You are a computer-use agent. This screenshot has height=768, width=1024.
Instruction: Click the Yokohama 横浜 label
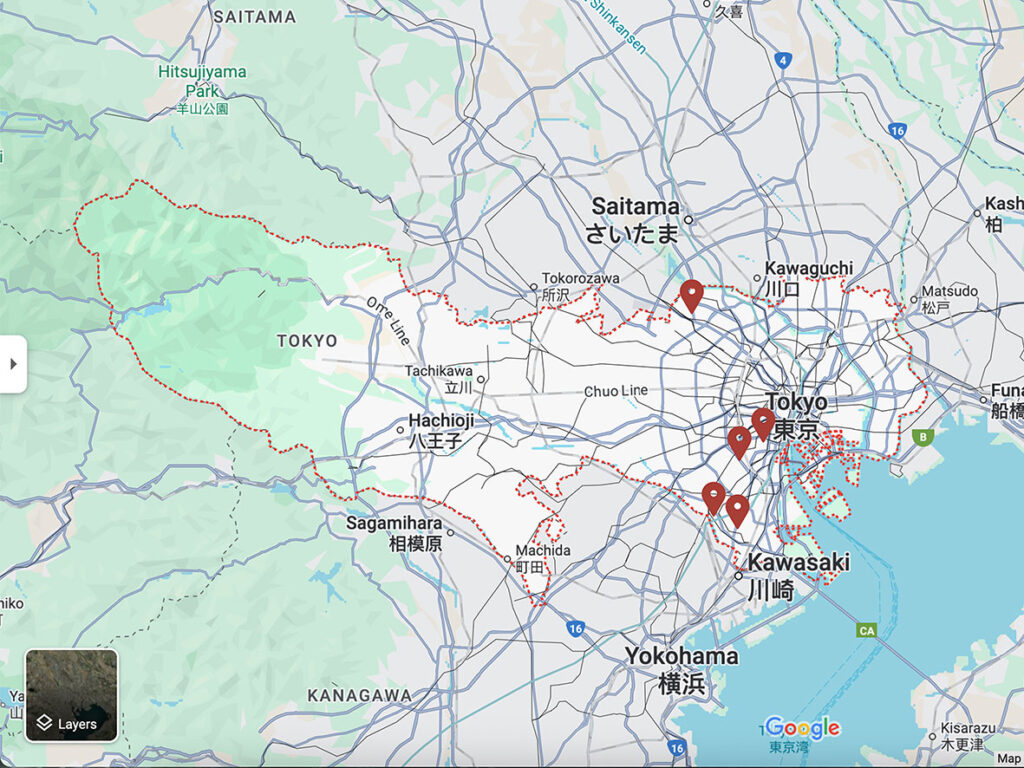[682, 670]
